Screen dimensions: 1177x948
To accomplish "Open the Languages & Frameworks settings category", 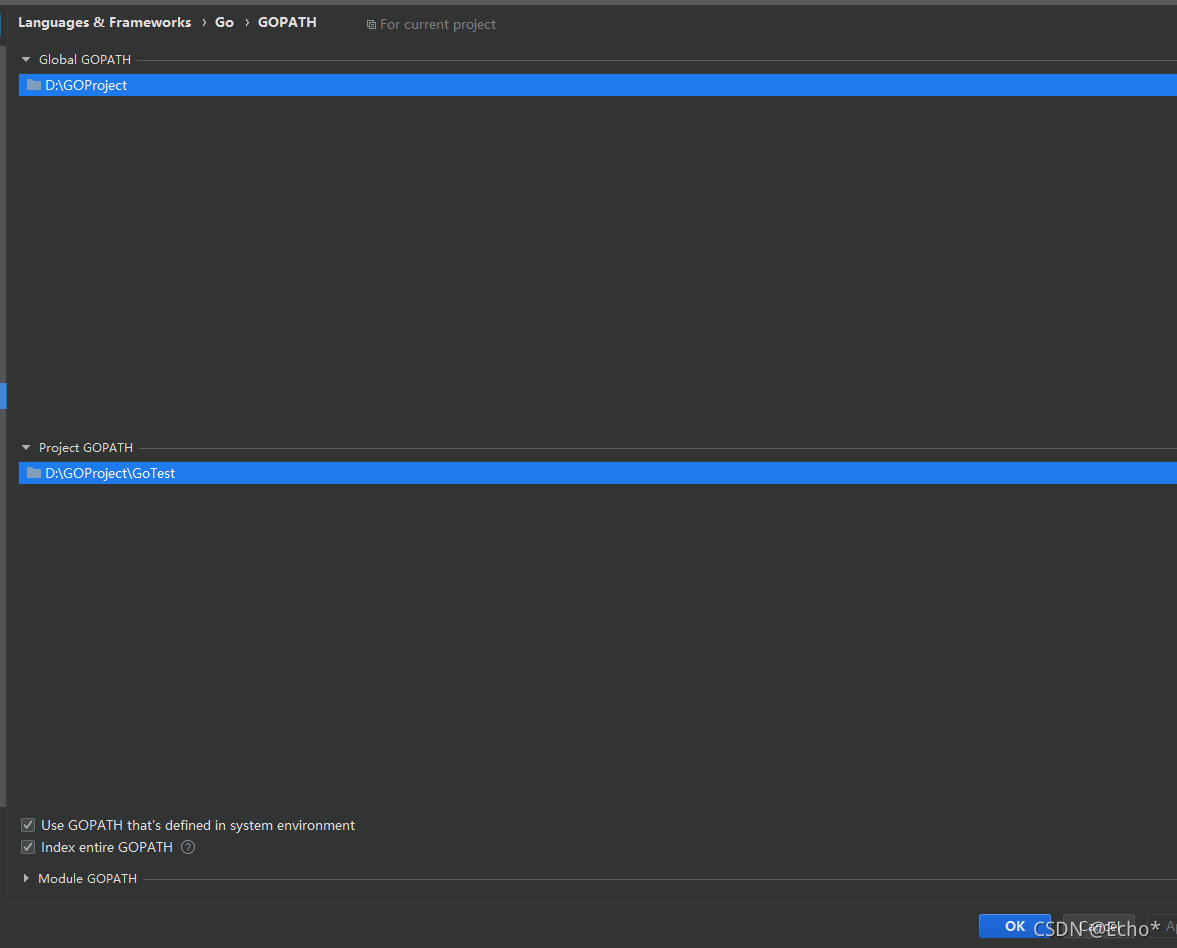I will [104, 22].
